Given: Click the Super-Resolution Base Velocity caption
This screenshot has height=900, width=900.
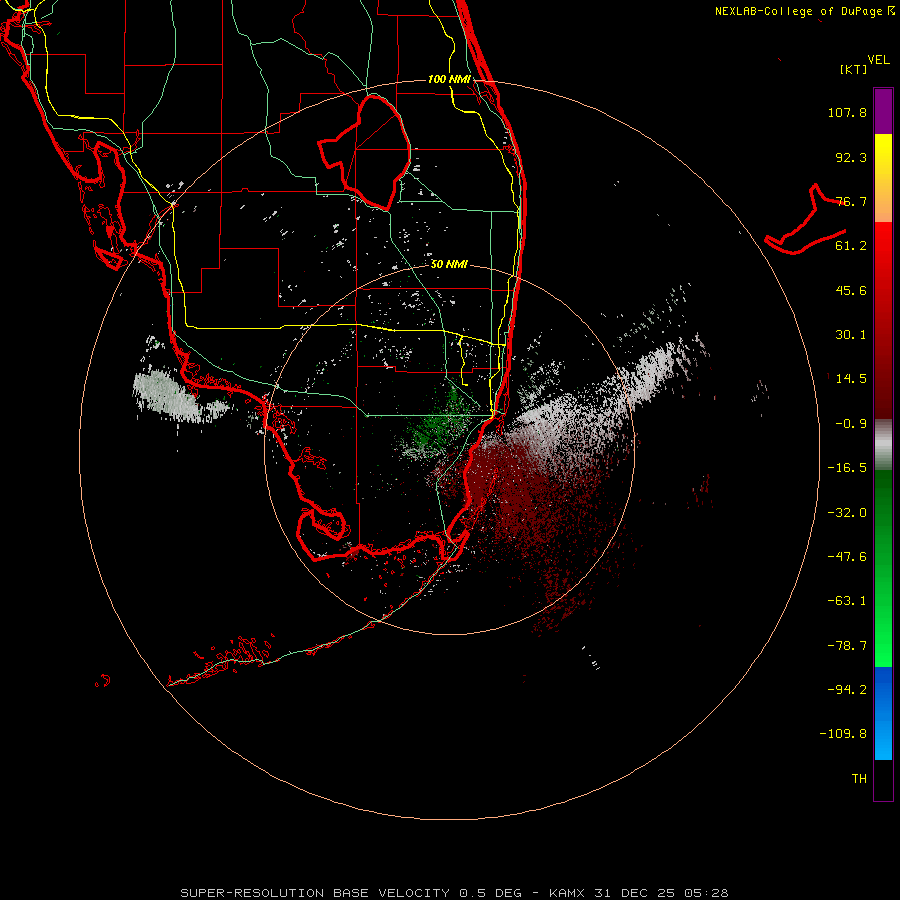Looking at the screenshot, I should 454,893.
